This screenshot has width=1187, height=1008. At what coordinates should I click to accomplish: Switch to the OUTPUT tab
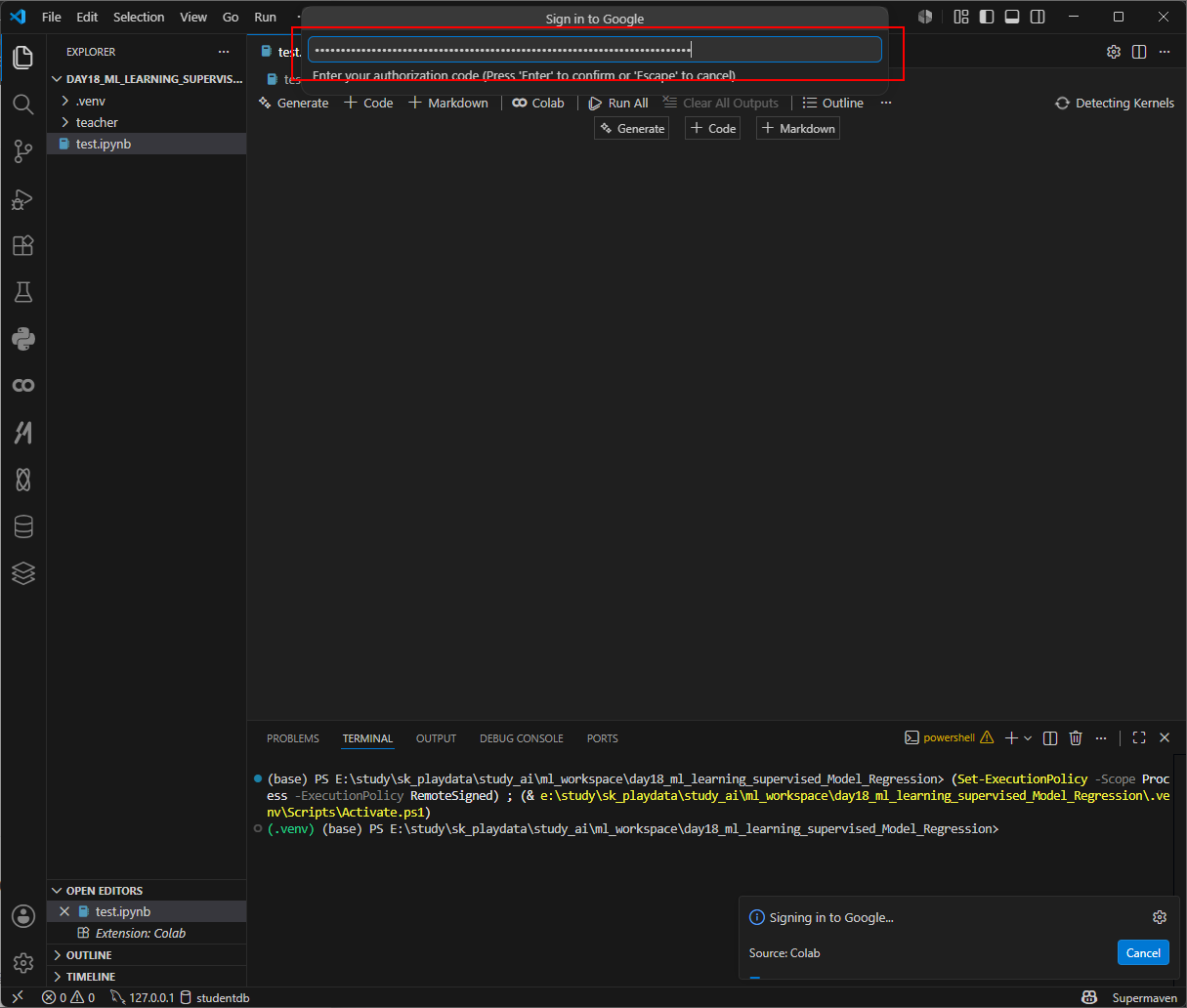tap(436, 738)
